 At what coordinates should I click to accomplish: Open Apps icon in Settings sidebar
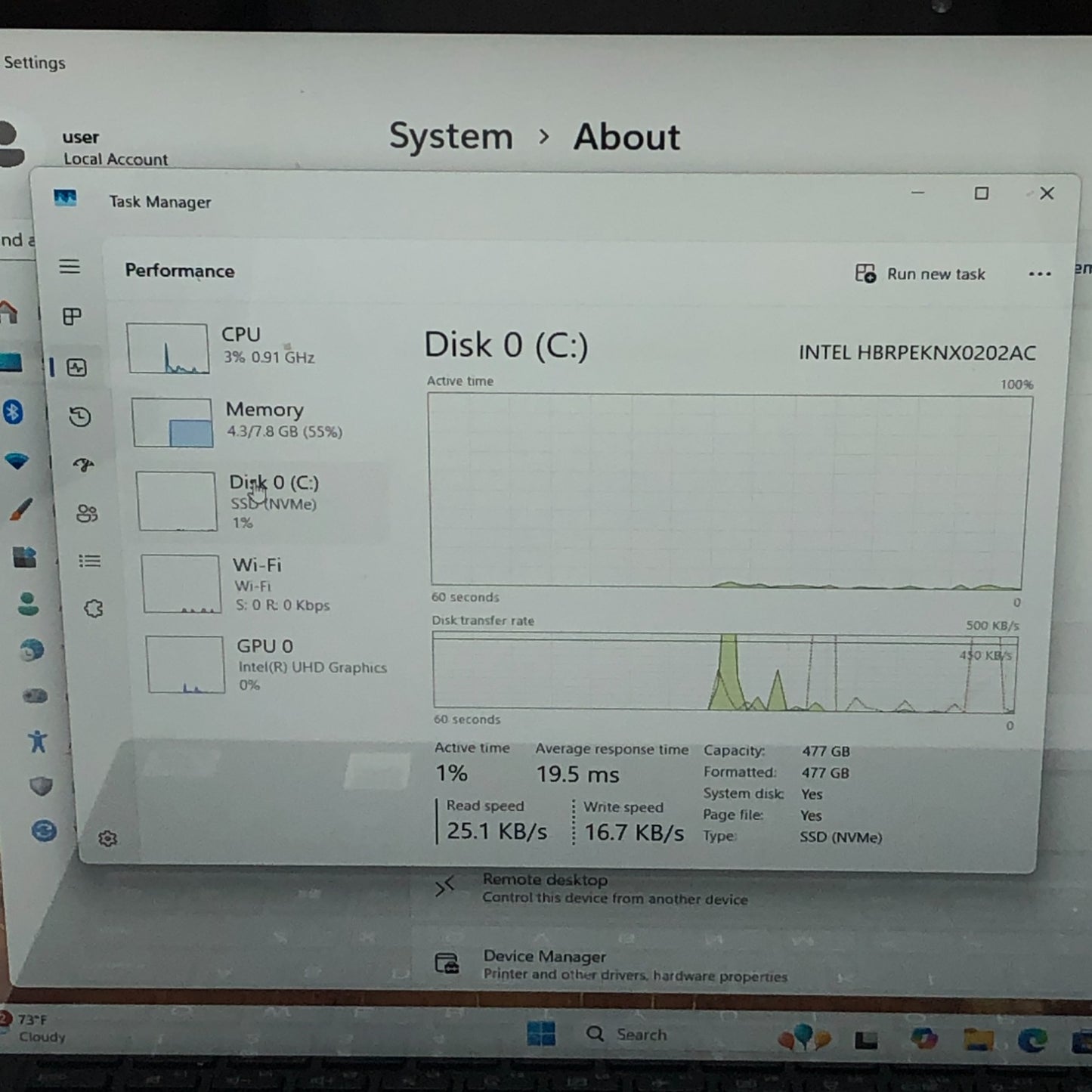pyautogui.click(x=24, y=558)
